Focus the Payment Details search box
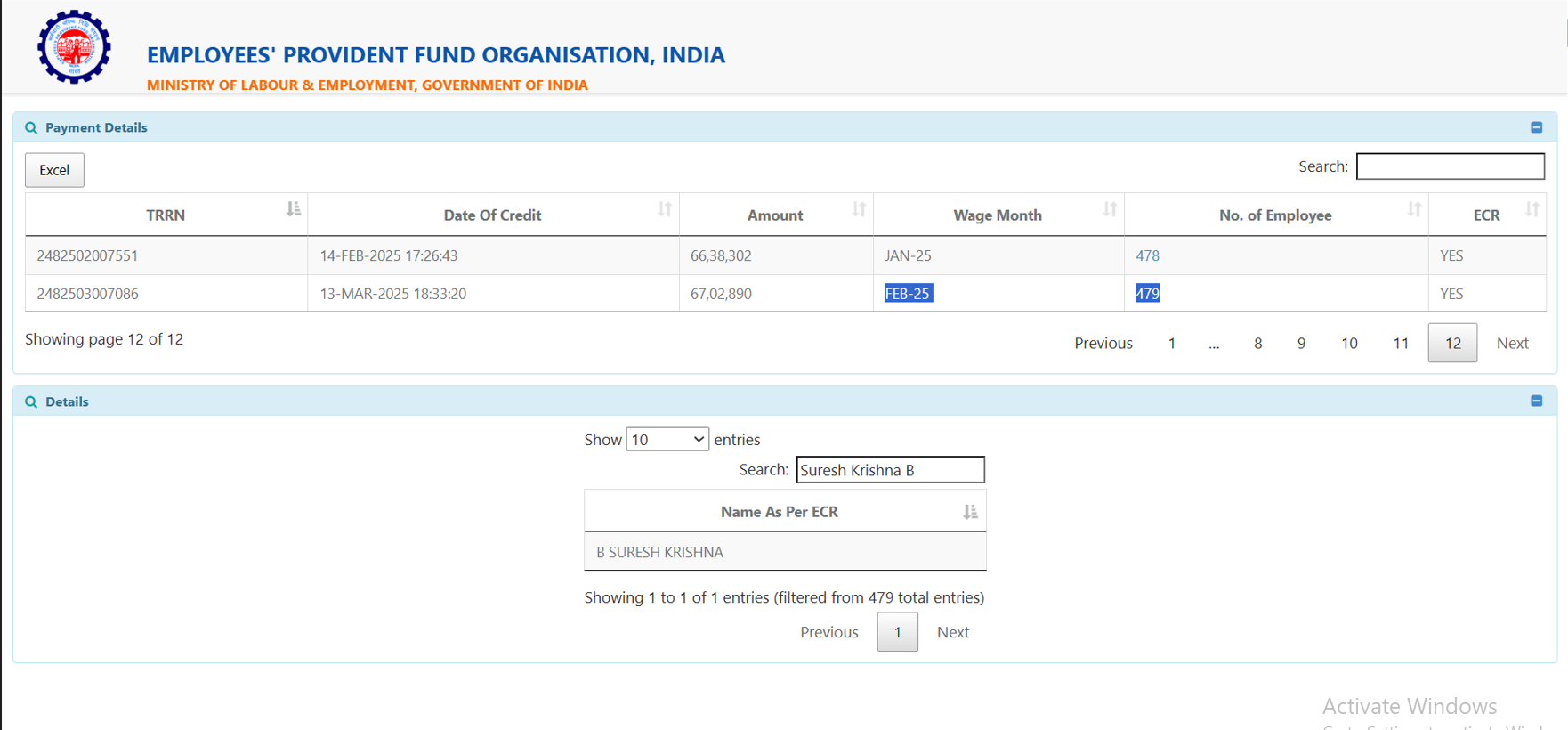This screenshot has height=730, width=1568. pos(1450,166)
